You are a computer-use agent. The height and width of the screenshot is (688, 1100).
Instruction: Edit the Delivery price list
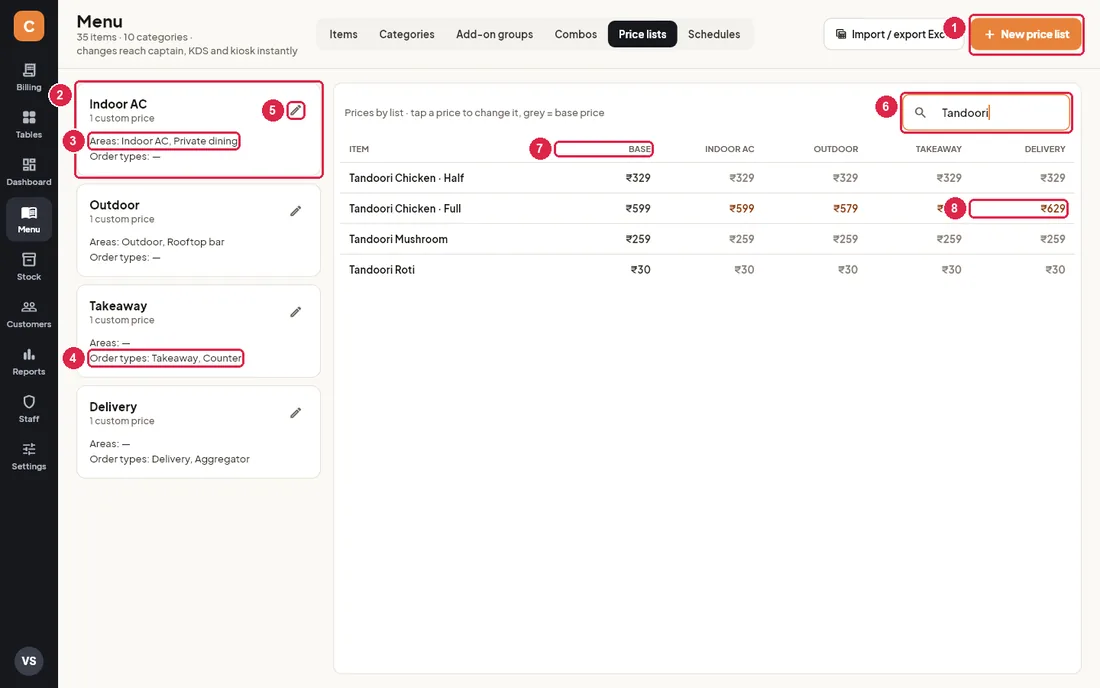click(296, 413)
